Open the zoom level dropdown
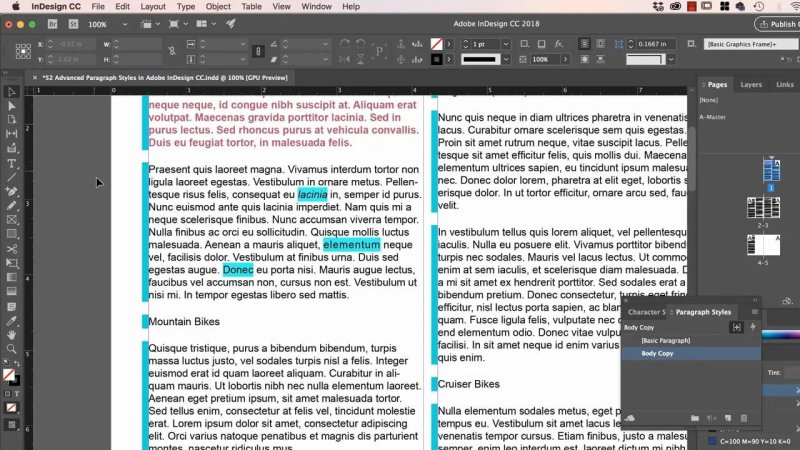800x450 pixels. (124, 24)
